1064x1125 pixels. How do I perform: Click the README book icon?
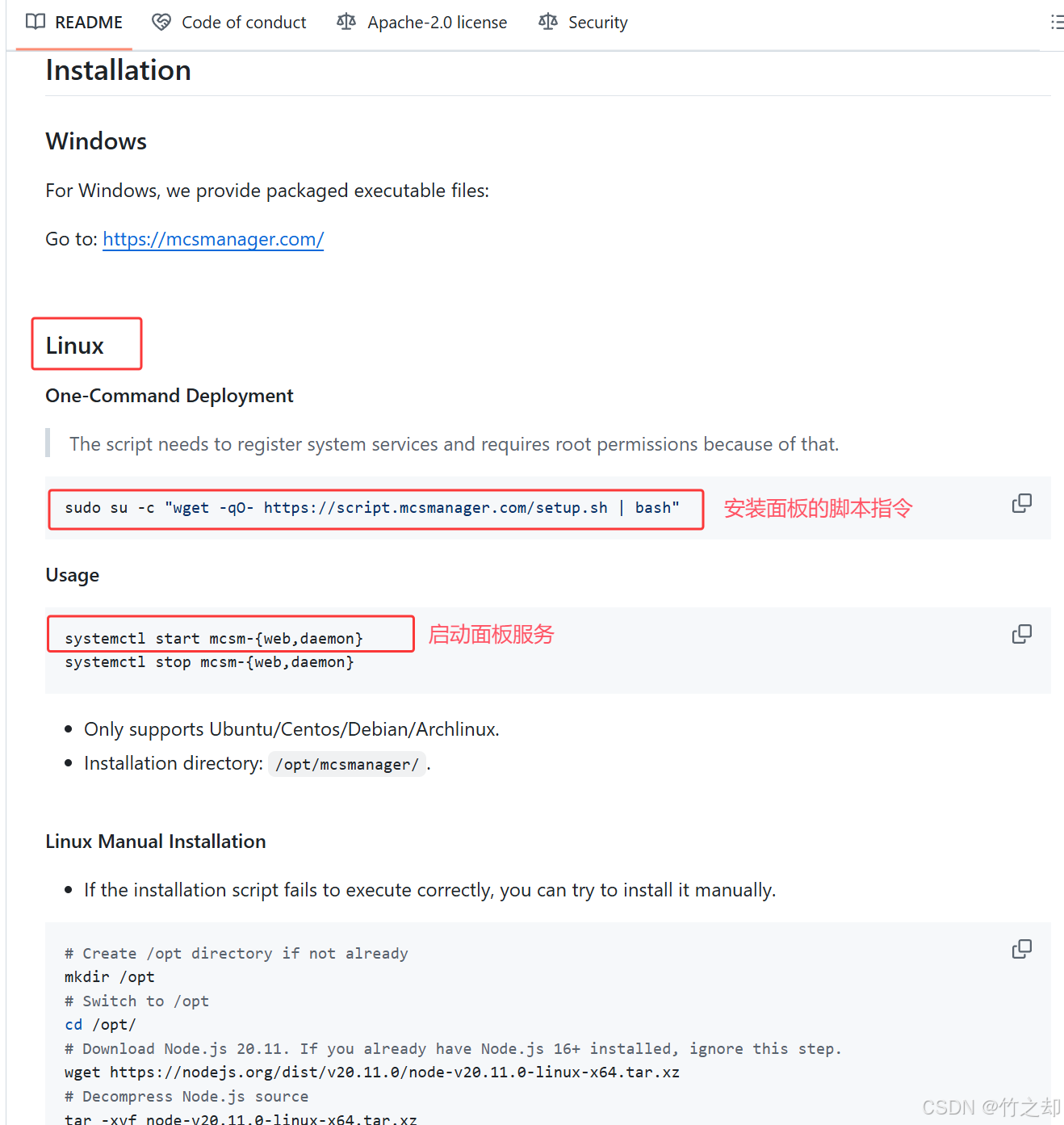click(36, 22)
